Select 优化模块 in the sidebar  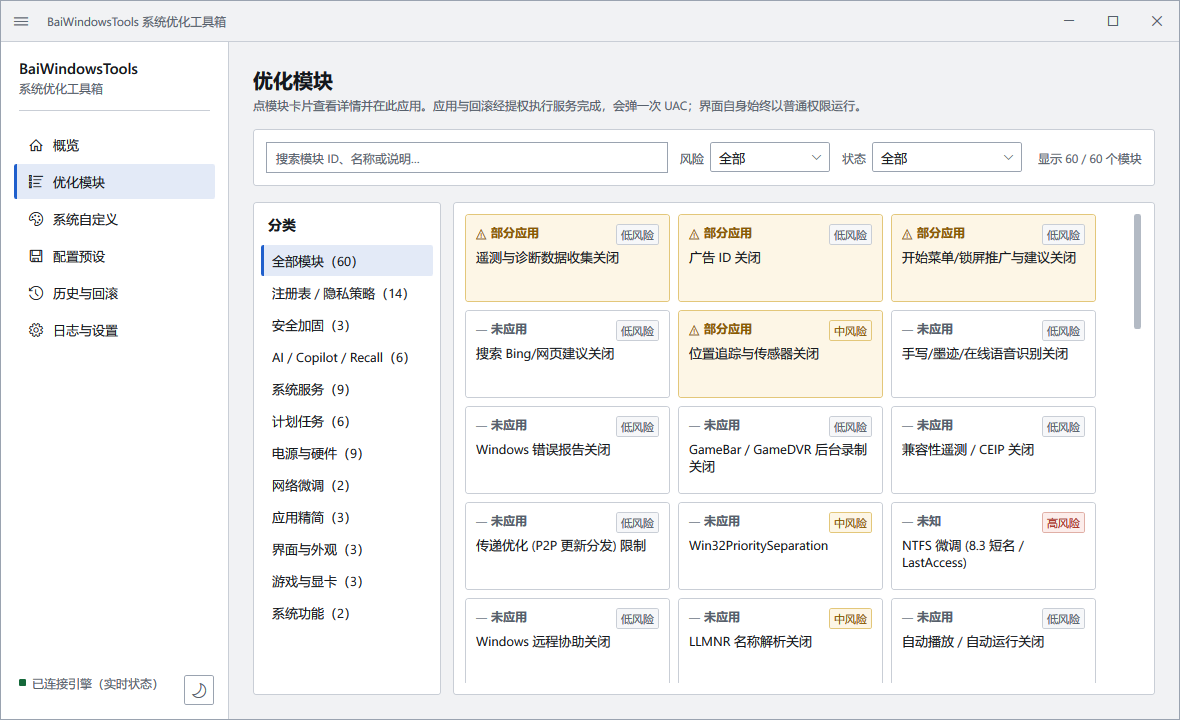click(114, 181)
